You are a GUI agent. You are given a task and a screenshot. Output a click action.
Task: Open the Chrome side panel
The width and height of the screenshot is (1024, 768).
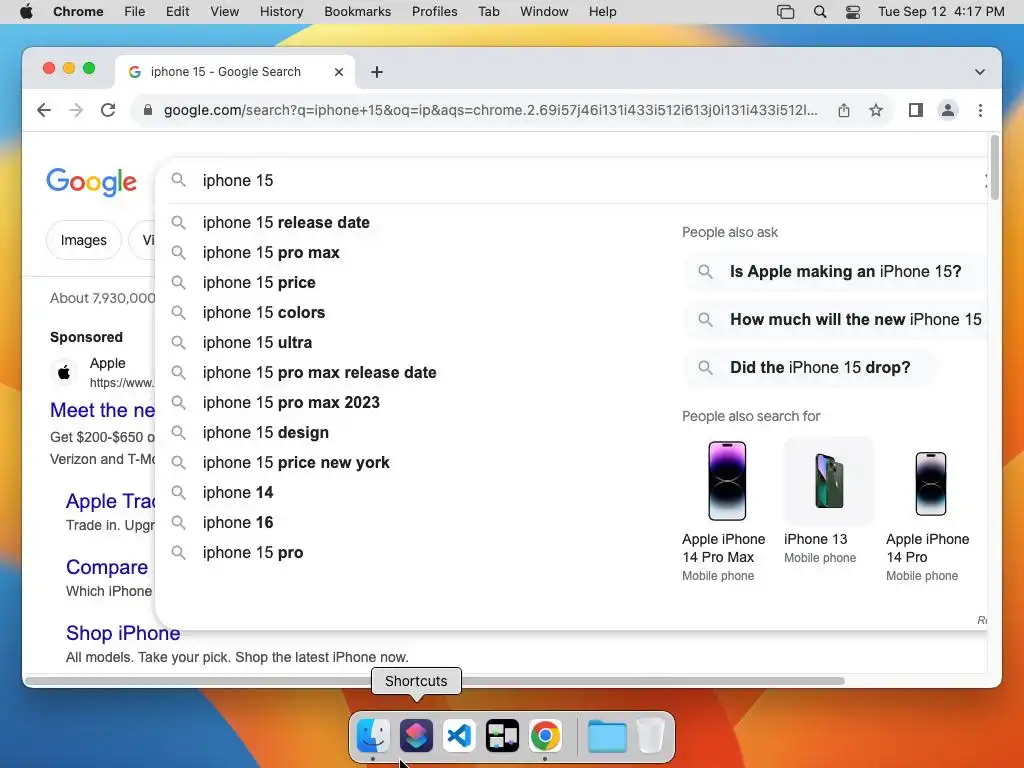pos(916,110)
